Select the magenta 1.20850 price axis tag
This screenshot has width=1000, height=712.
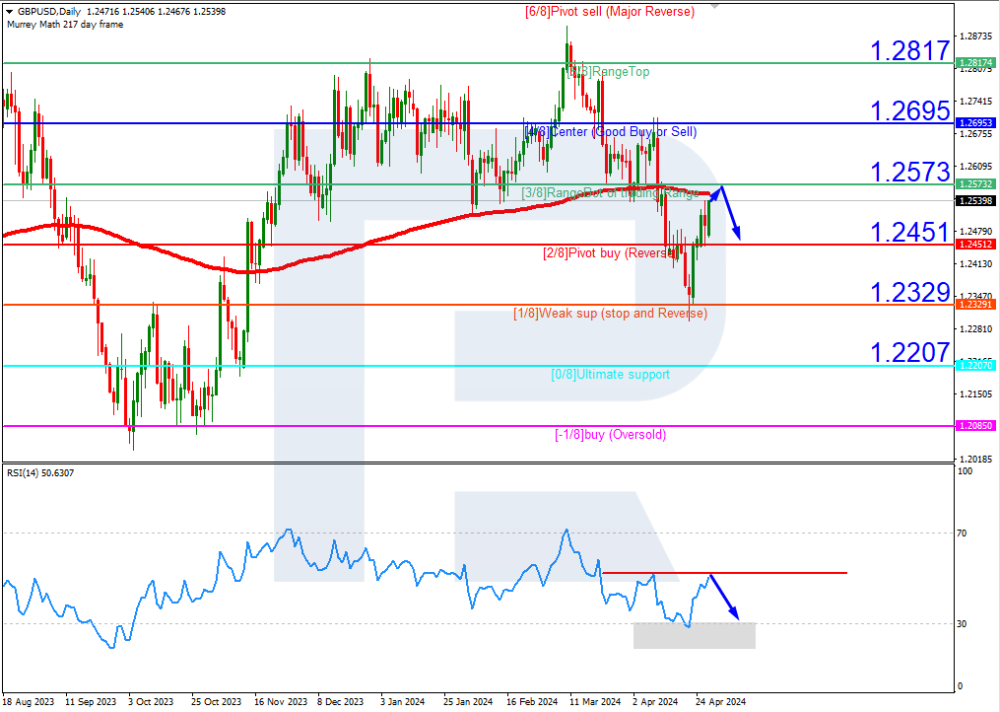pyautogui.click(x=974, y=426)
